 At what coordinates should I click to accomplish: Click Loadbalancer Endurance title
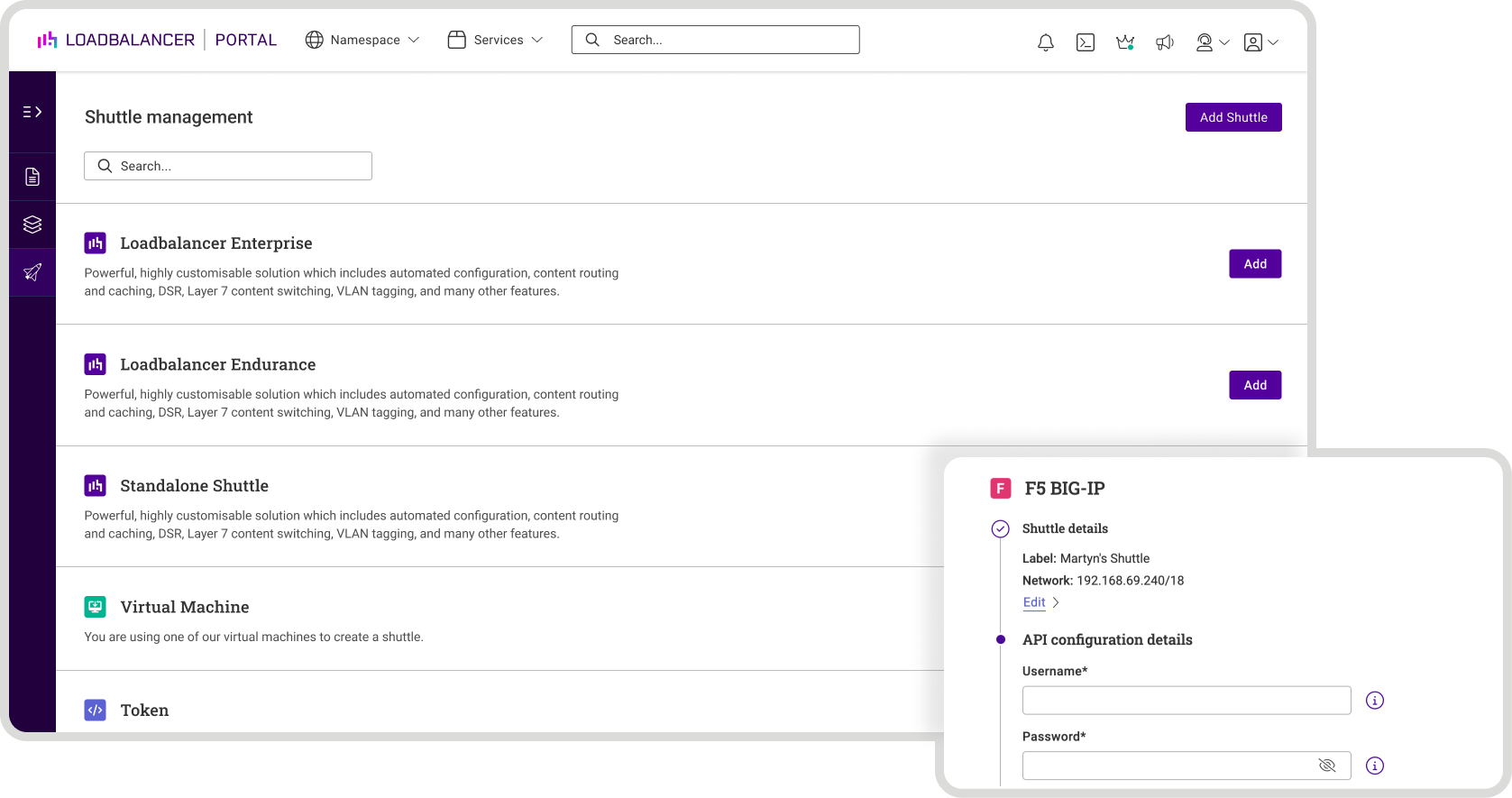[x=218, y=364]
